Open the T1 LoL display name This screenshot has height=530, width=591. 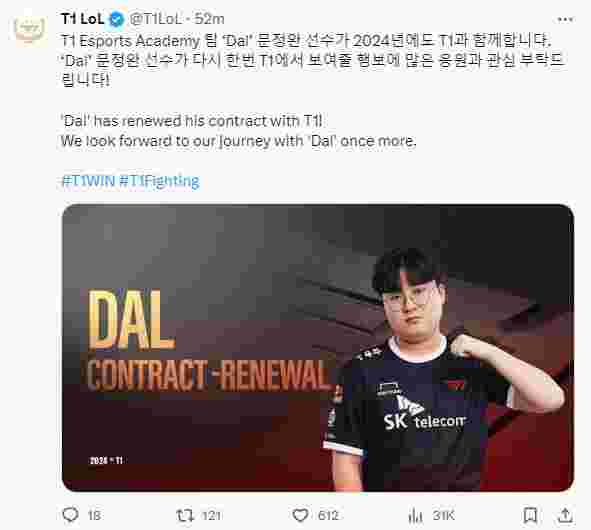[x=82, y=19]
